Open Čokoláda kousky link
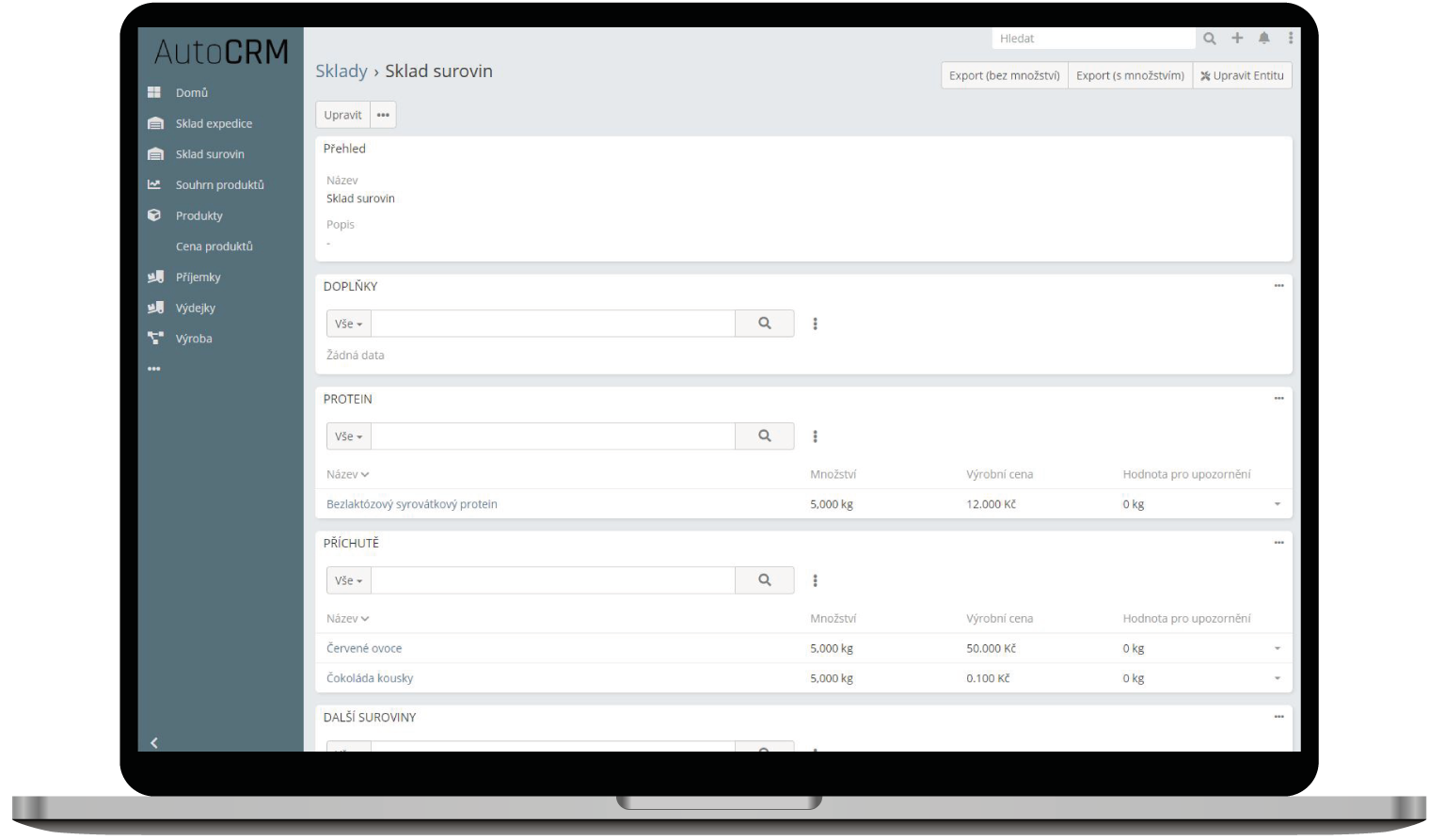This screenshot has width=1429, height=840. click(370, 678)
